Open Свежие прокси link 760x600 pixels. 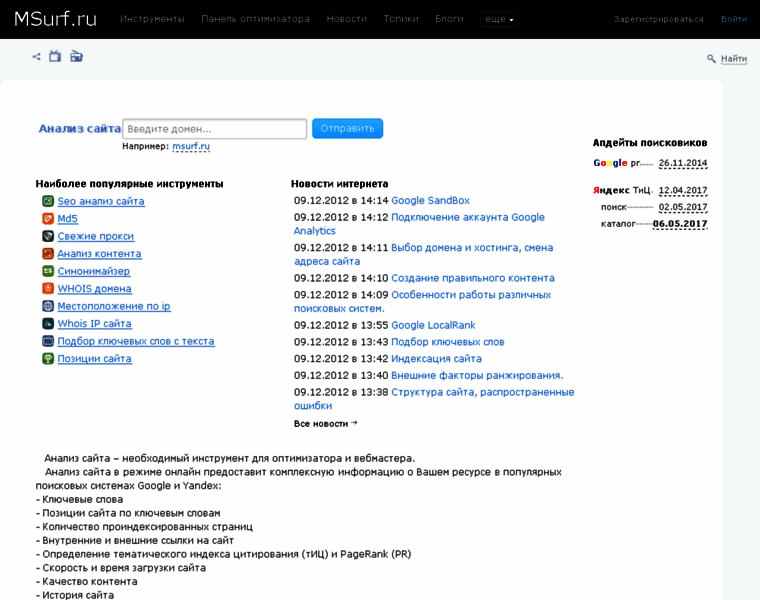click(x=95, y=236)
